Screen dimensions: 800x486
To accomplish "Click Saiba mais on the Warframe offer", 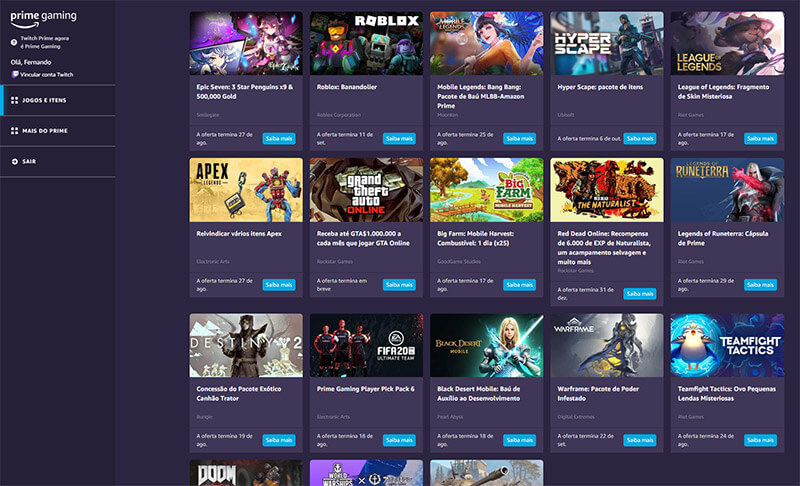I will coord(640,440).
